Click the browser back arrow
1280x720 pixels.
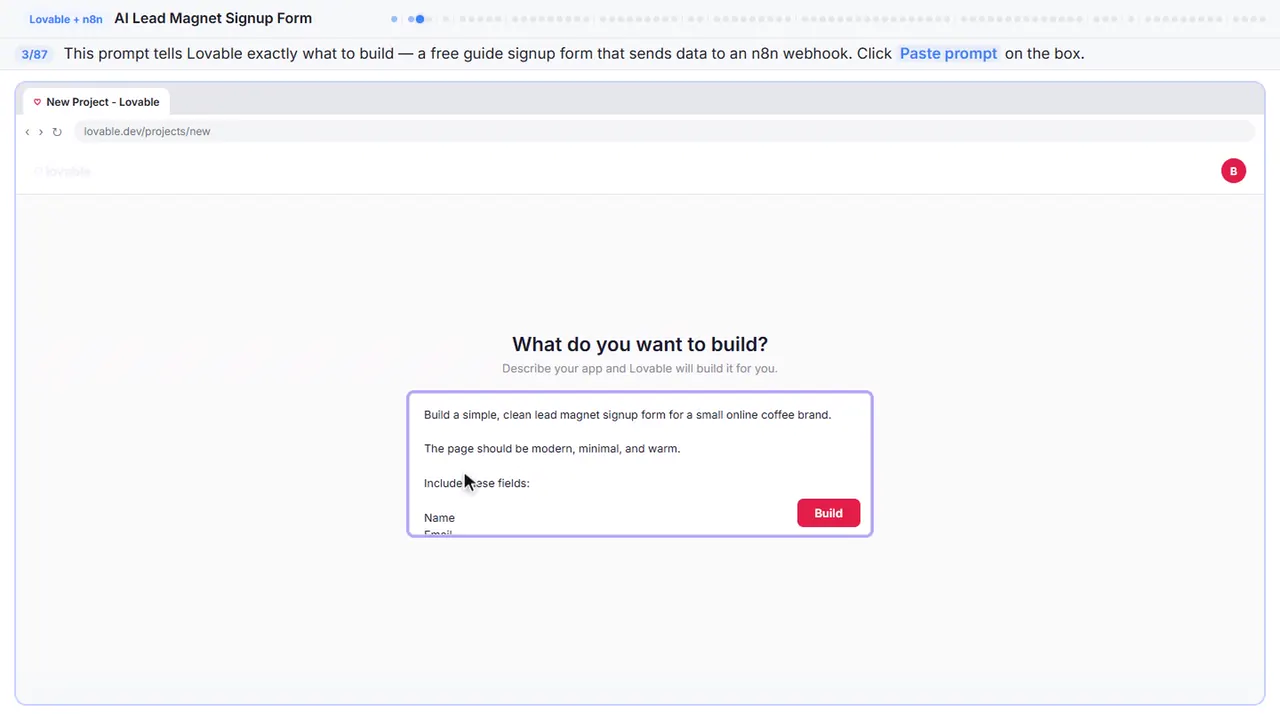[27, 132]
